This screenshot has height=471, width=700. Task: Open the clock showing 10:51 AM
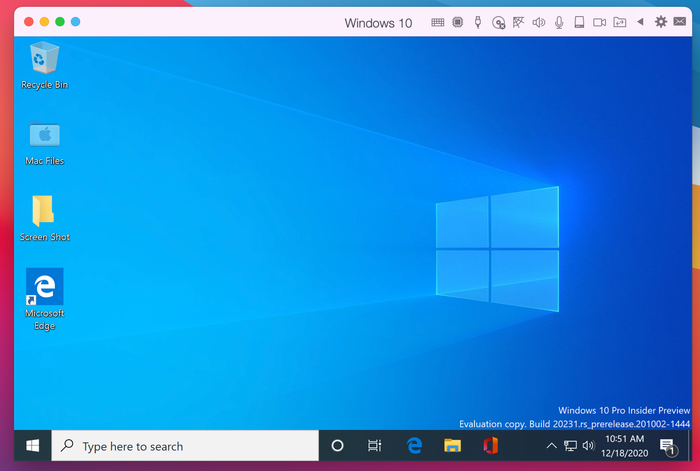click(625, 446)
